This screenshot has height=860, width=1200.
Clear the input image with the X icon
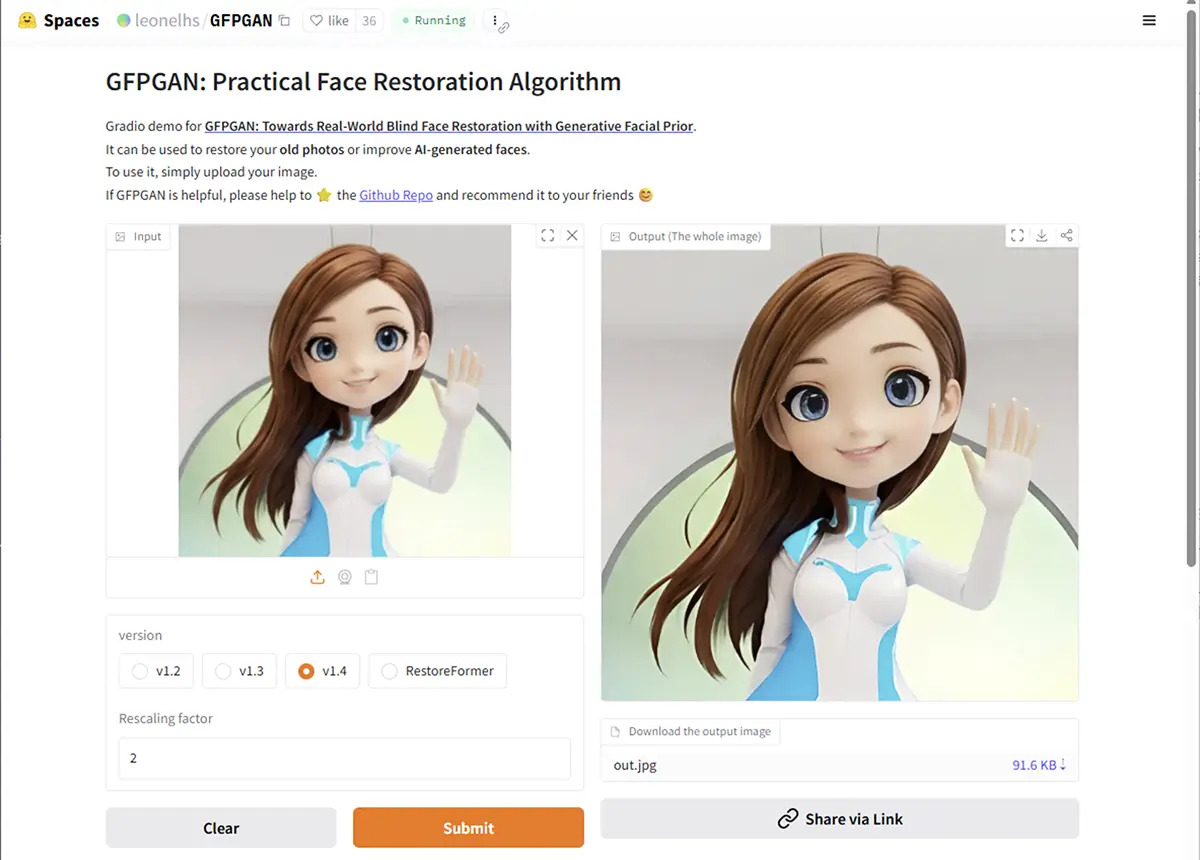click(x=571, y=235)
